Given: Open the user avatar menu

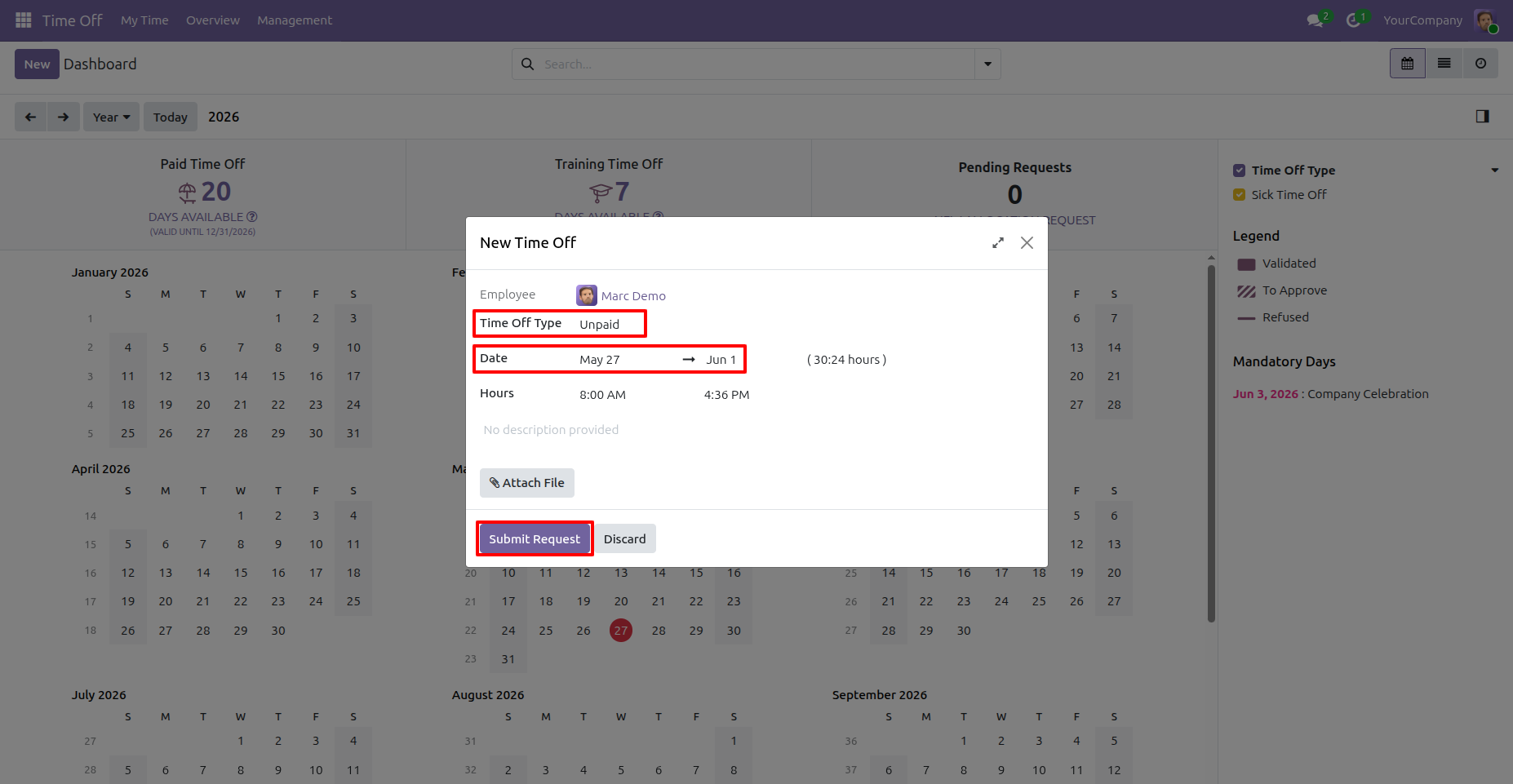Looking at the screenshot, I should tap(1484, 20).
